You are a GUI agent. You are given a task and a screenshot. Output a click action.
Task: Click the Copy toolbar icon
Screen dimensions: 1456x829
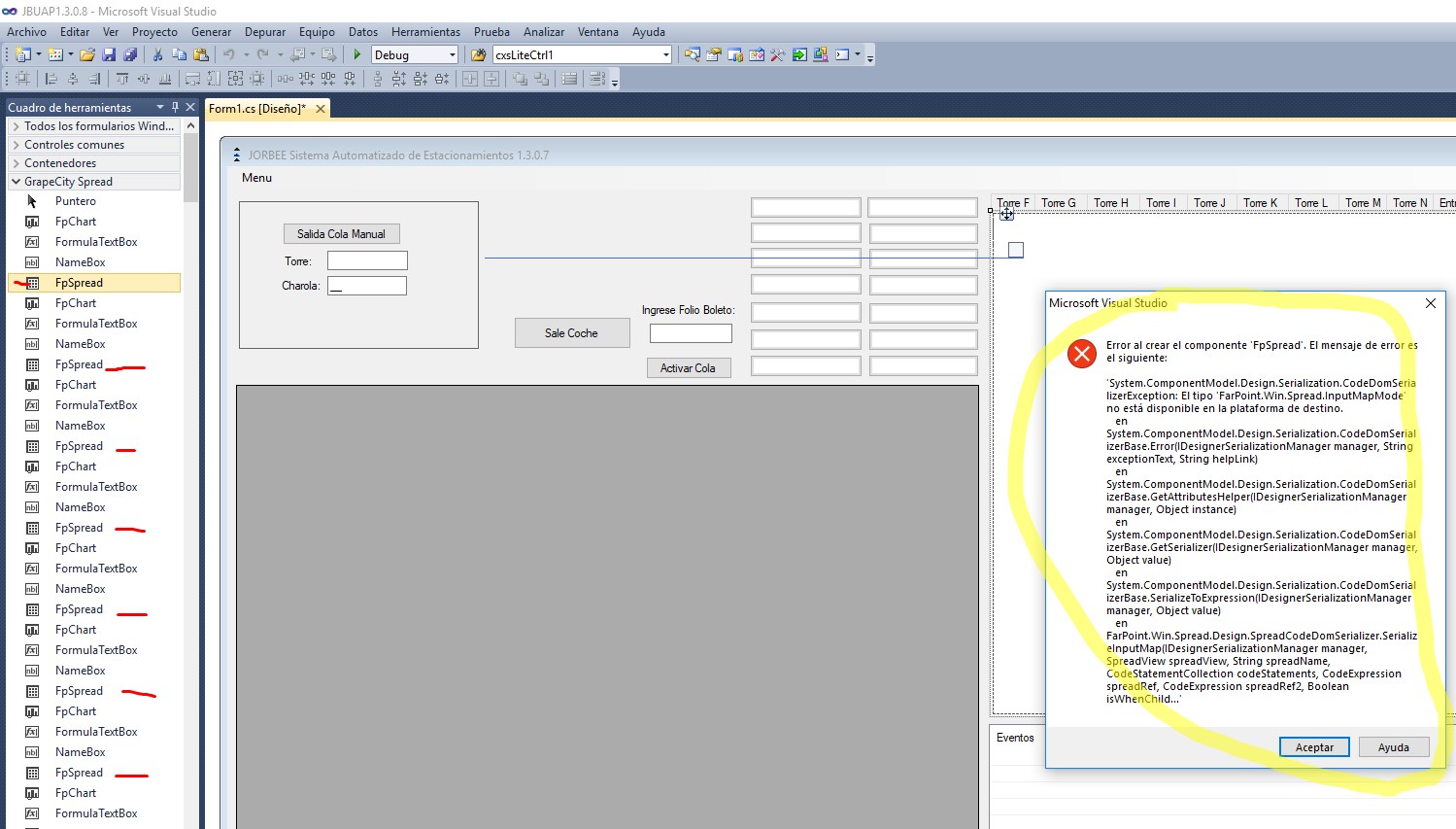179,54
